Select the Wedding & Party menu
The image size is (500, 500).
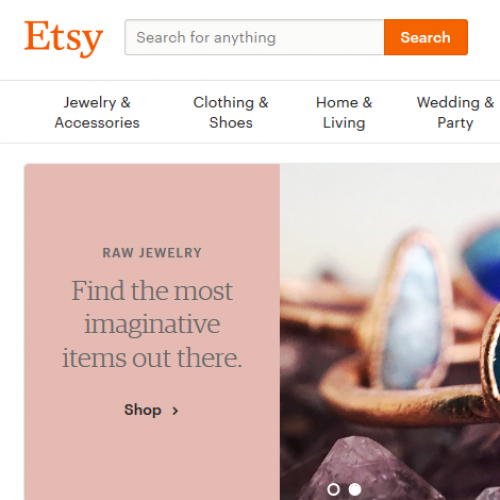click(x=455, y=113)
